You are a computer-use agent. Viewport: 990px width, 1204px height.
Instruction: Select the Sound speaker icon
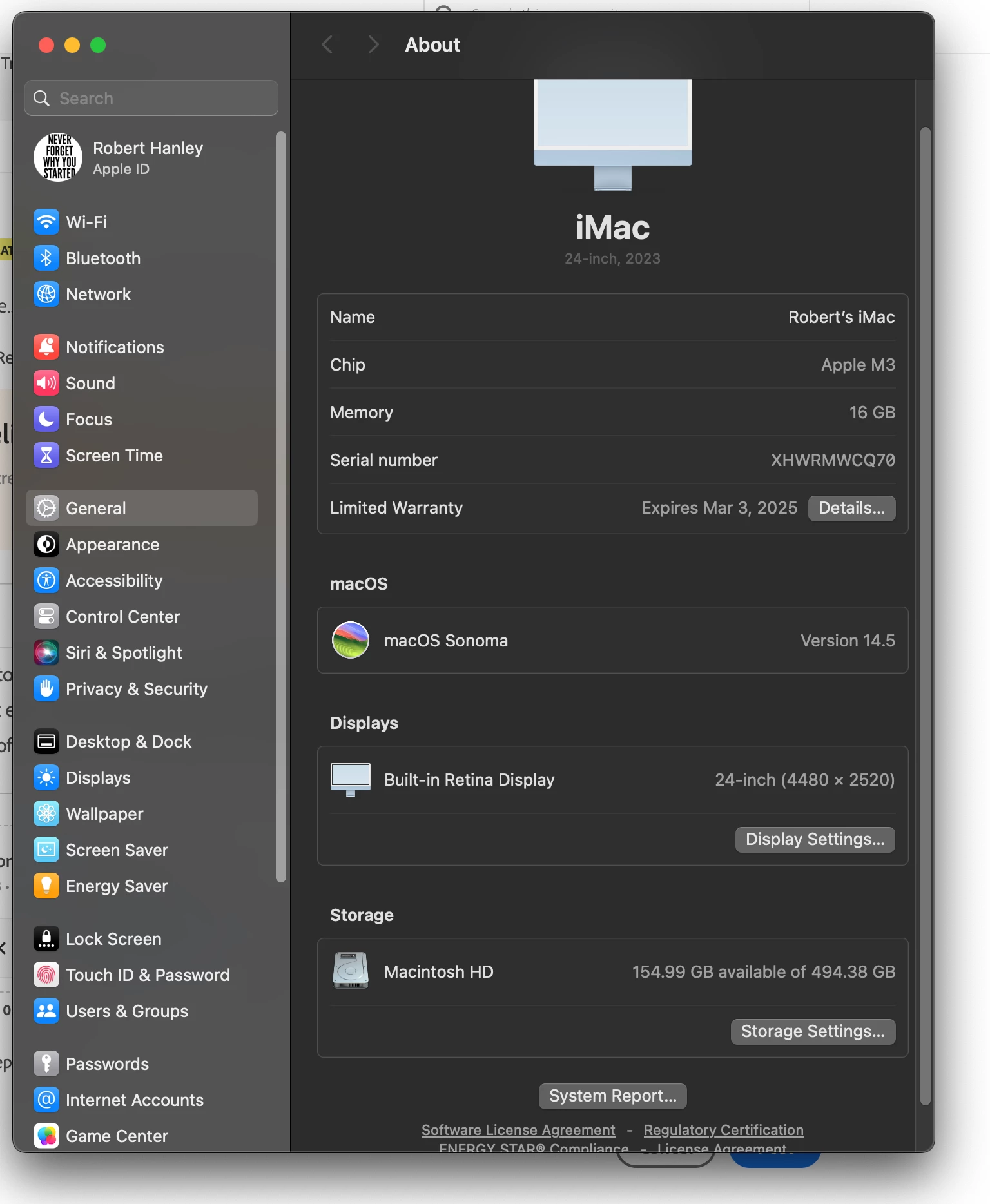point(46,384)
